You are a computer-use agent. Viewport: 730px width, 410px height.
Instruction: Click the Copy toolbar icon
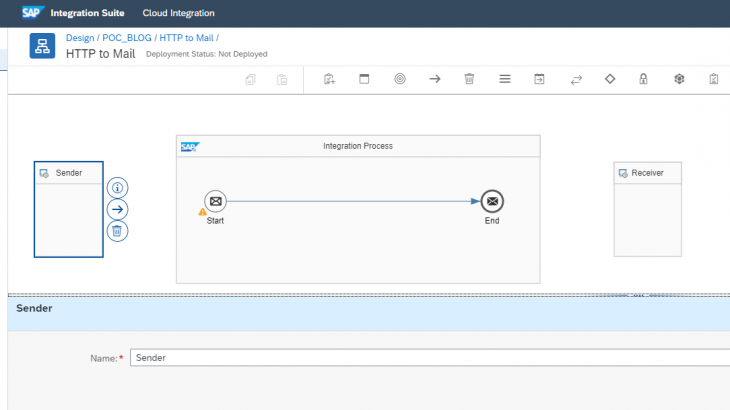click(x=250, y=80)
